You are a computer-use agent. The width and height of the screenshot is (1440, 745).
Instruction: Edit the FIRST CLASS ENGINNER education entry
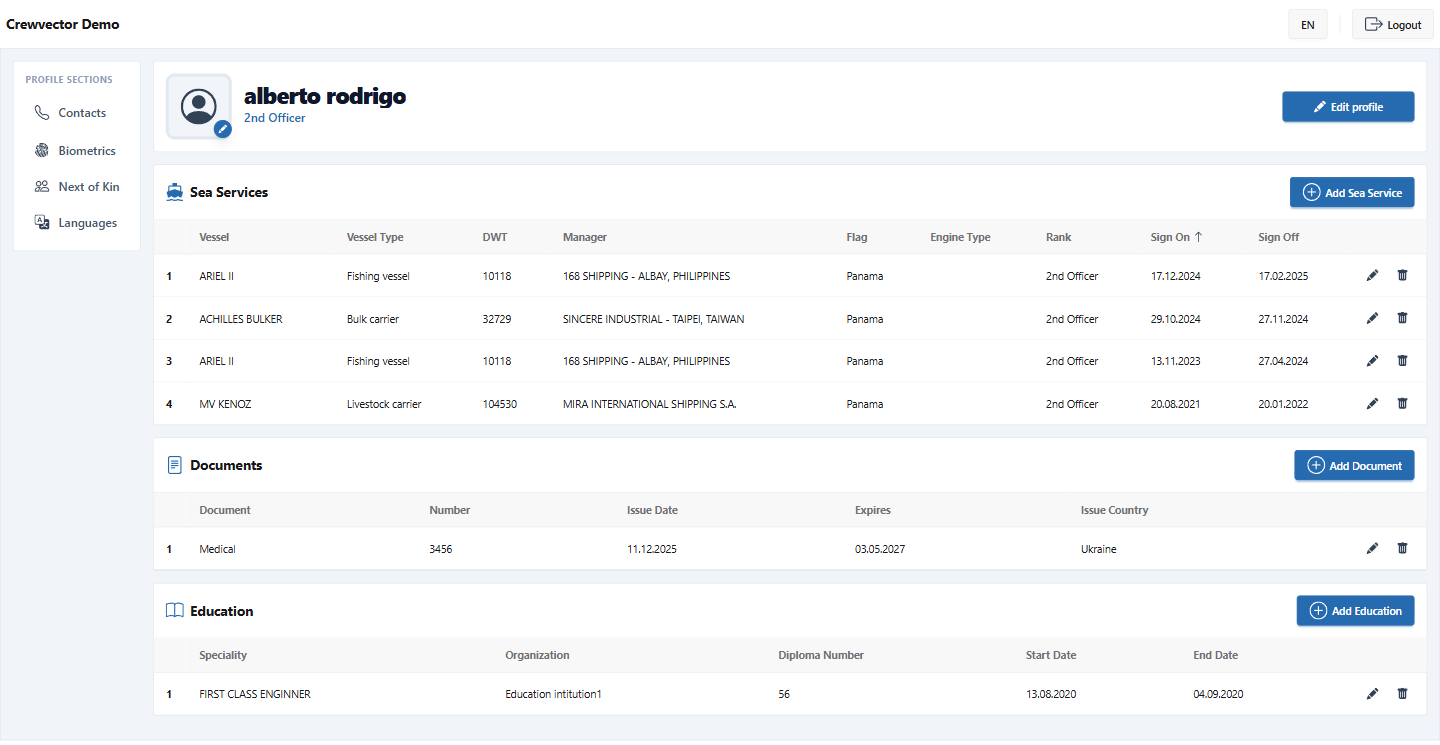point(1372,693)
